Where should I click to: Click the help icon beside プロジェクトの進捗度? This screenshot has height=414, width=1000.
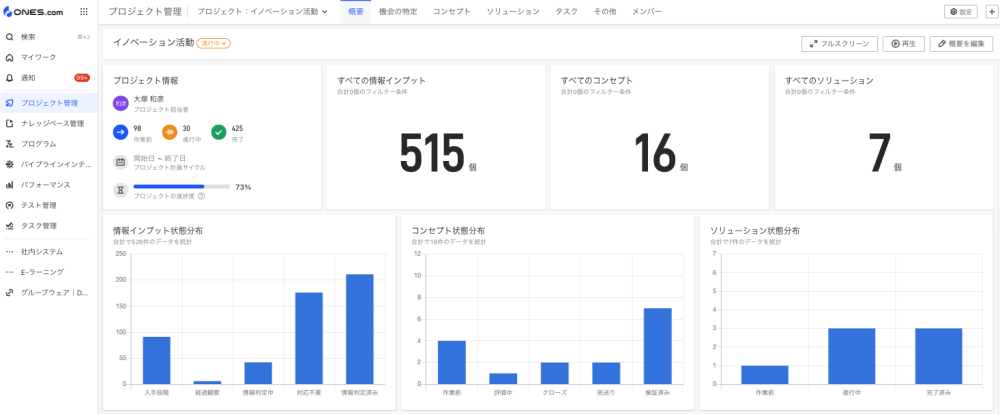[201, 196]
